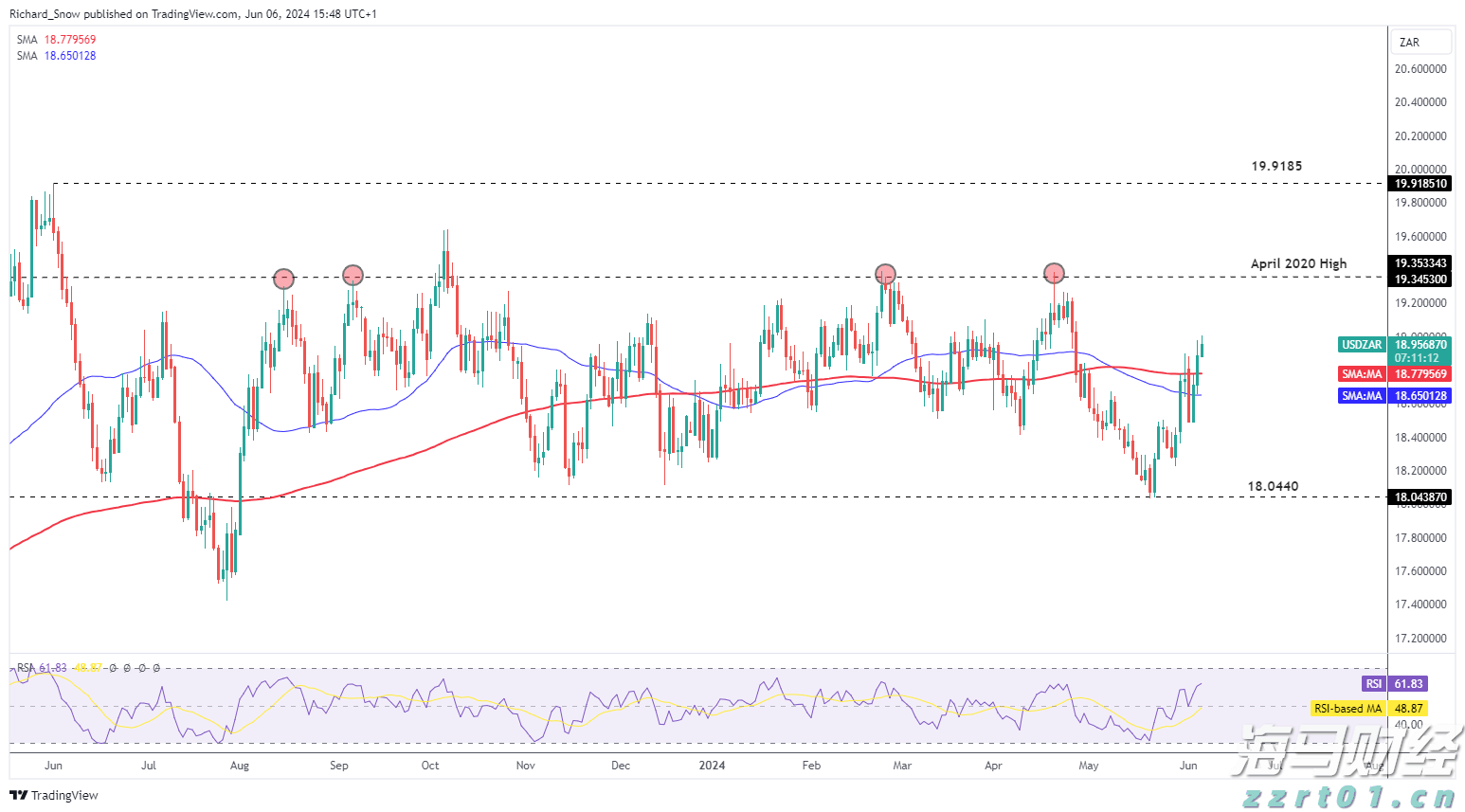The image size is (1465, 812).
Task: Click the red circle marker in late April
Action: tap(1054, 274)
